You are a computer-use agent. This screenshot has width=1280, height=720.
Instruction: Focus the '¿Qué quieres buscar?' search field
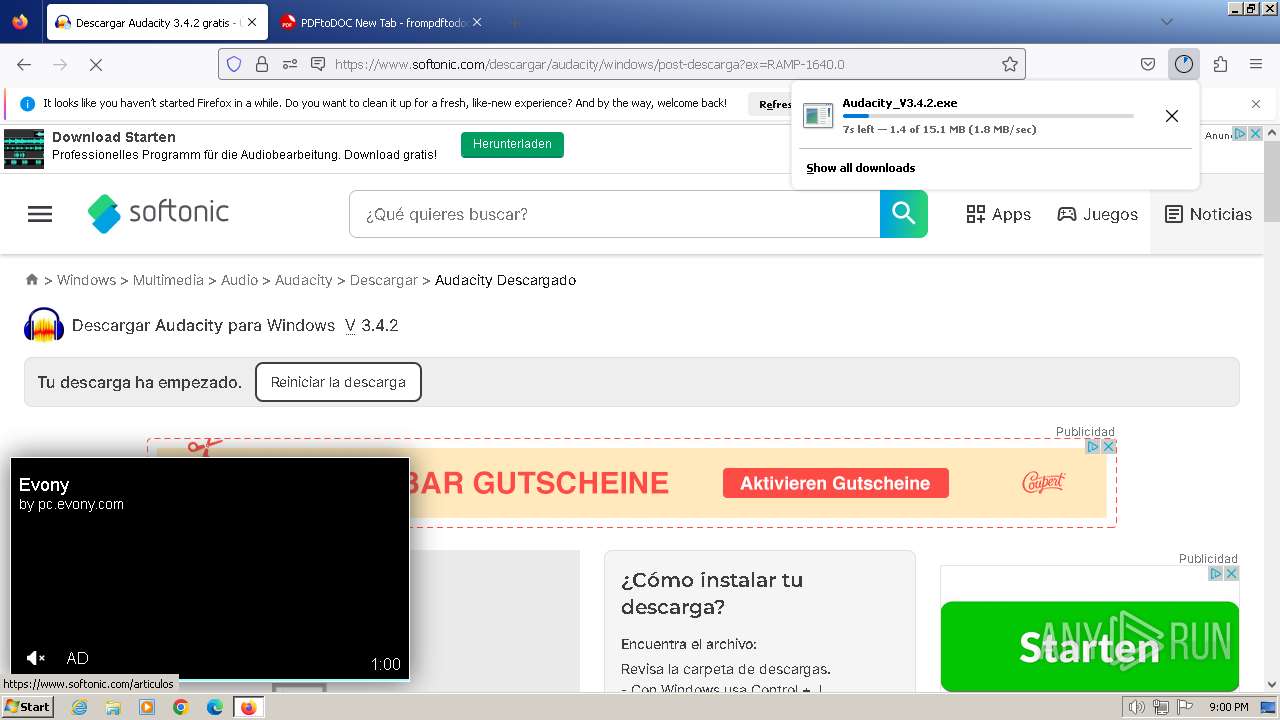[x=614, y=214]
